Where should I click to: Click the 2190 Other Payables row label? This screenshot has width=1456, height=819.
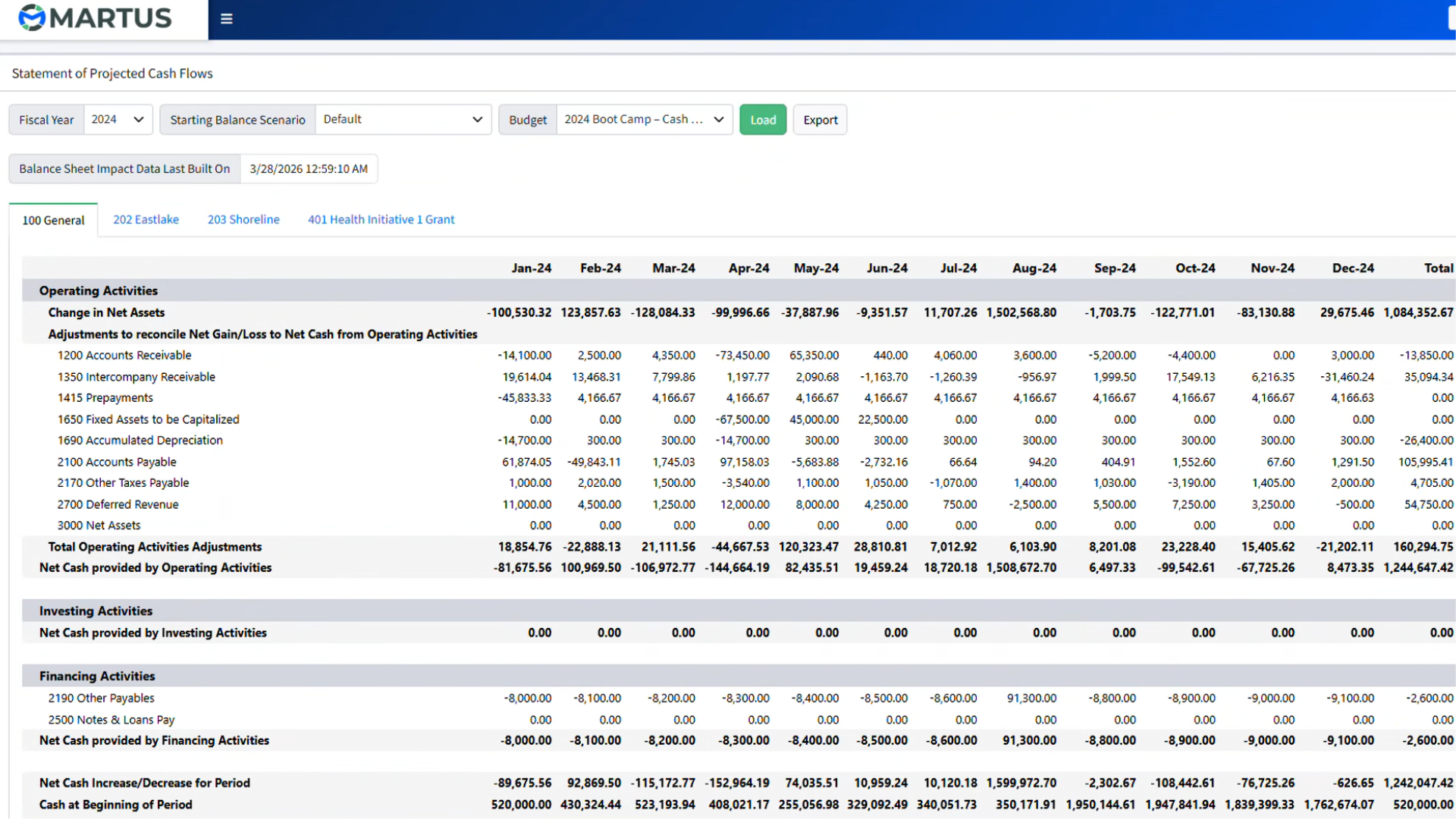[101, 698]
